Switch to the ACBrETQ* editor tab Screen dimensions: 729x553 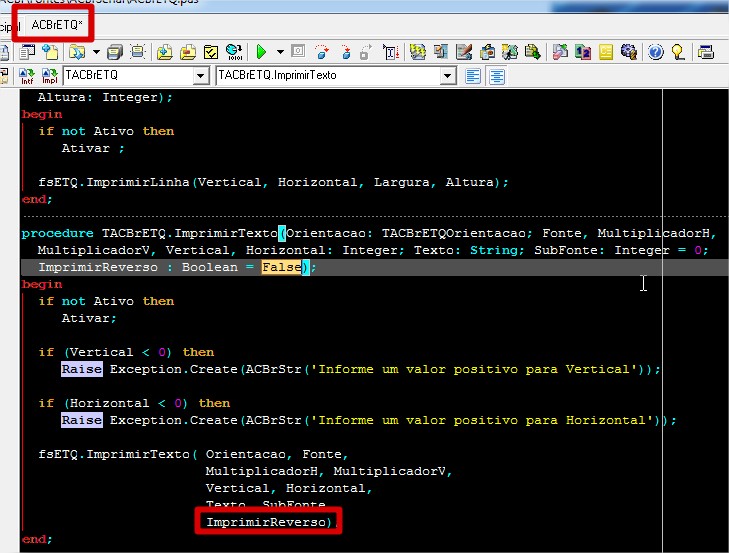(57, 25)
